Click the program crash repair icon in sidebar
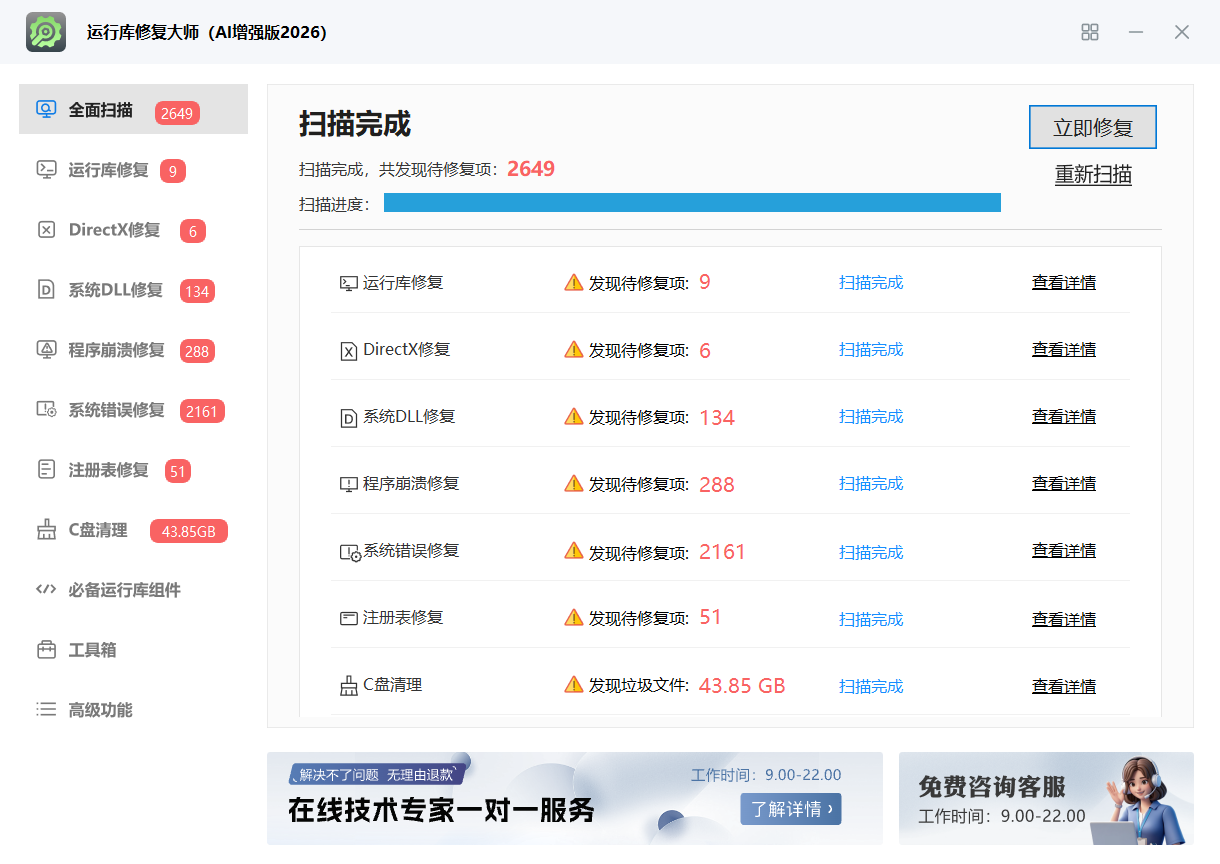This screenshot has width=1220, height=864. click(46, 350)
